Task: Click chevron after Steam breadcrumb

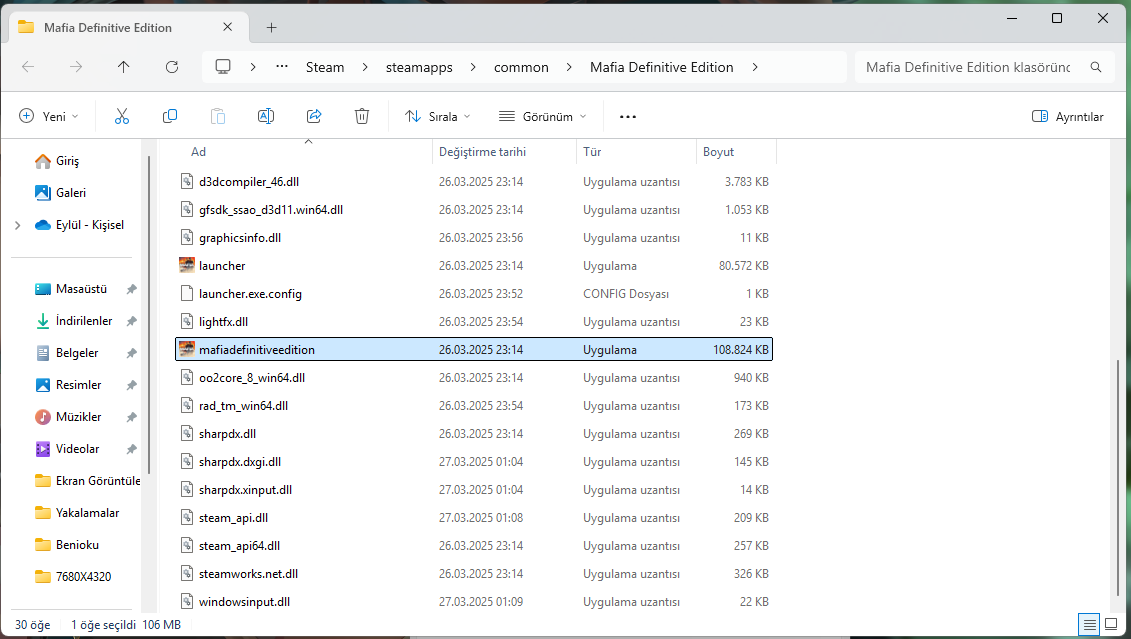Action: tap(365, 67)
